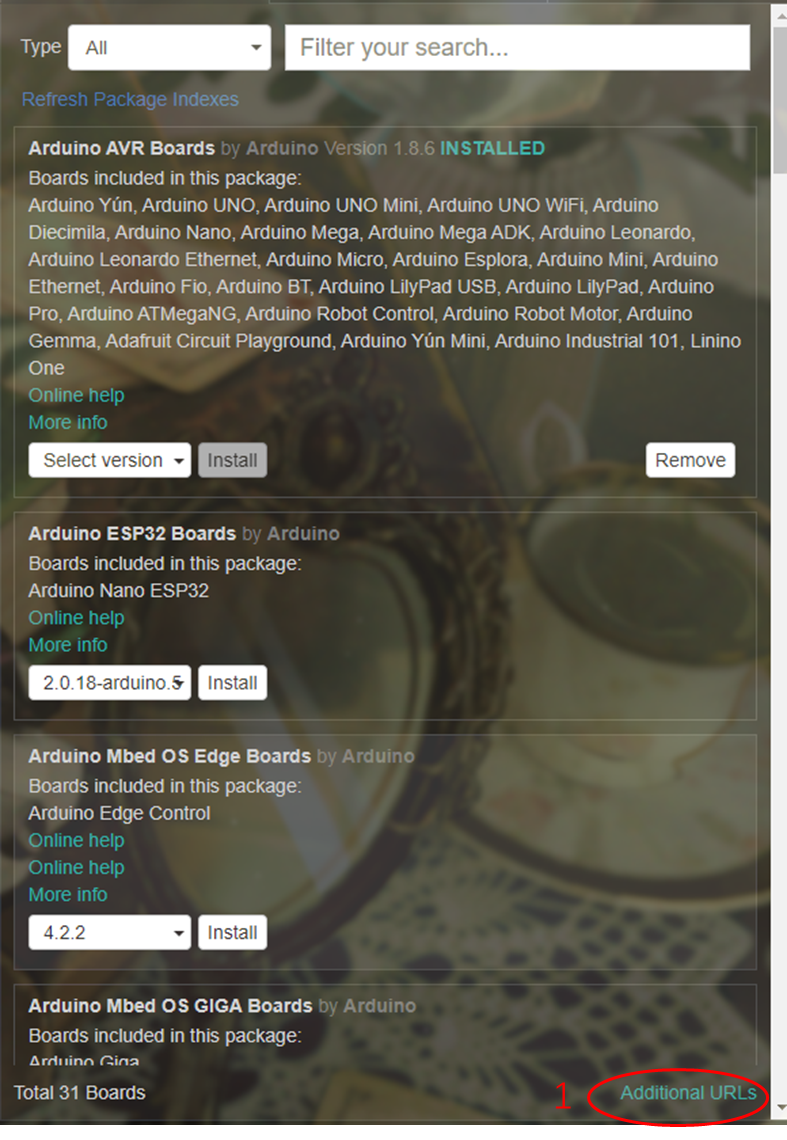The height and width of the screenshot is (1140, 787).
Task: Click the scrollbar down arrow
Action: pyautogui.click(x=780, y=1107)
